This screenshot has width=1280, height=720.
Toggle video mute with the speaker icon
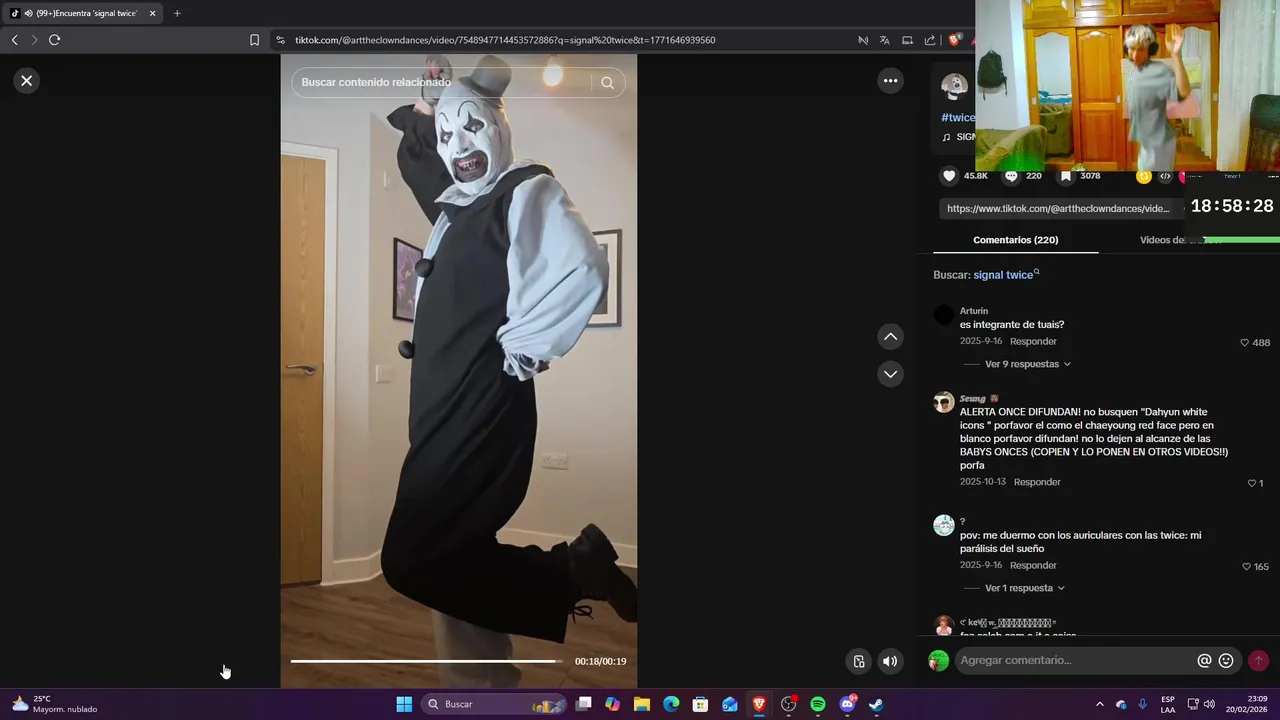tap(889, 661)
